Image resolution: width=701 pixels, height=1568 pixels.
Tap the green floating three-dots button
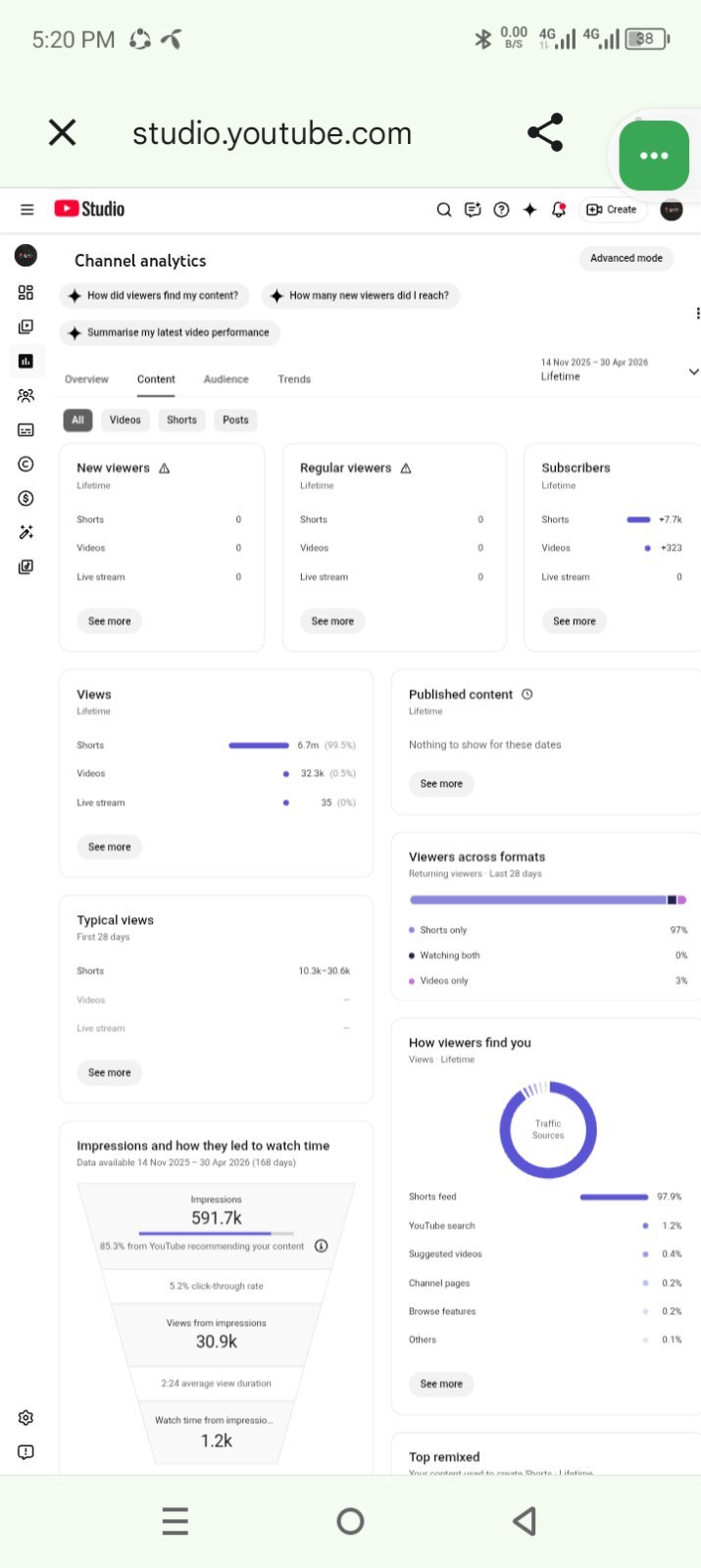654,156
